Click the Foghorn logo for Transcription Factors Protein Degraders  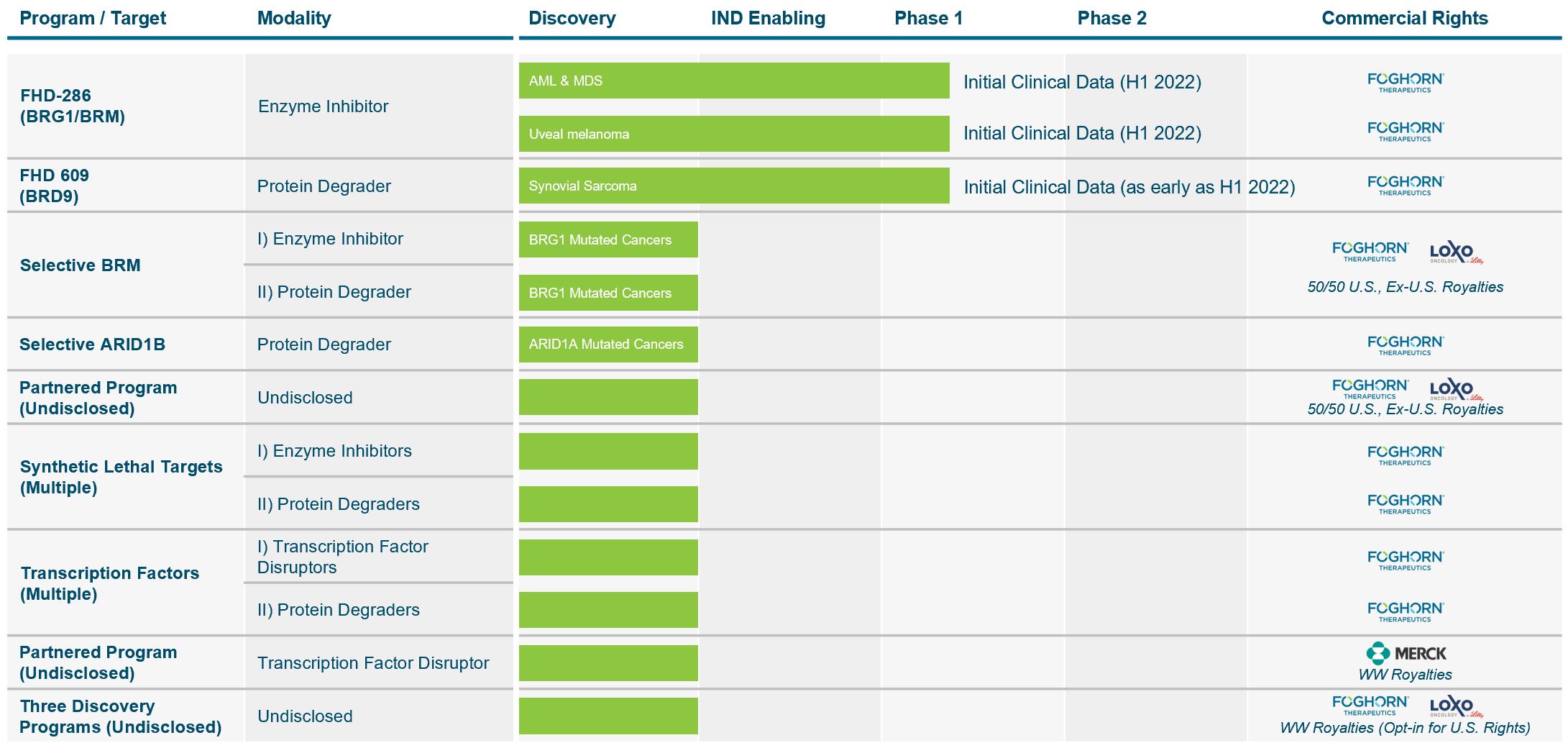pyautogui.click(x=1406, y=611)
